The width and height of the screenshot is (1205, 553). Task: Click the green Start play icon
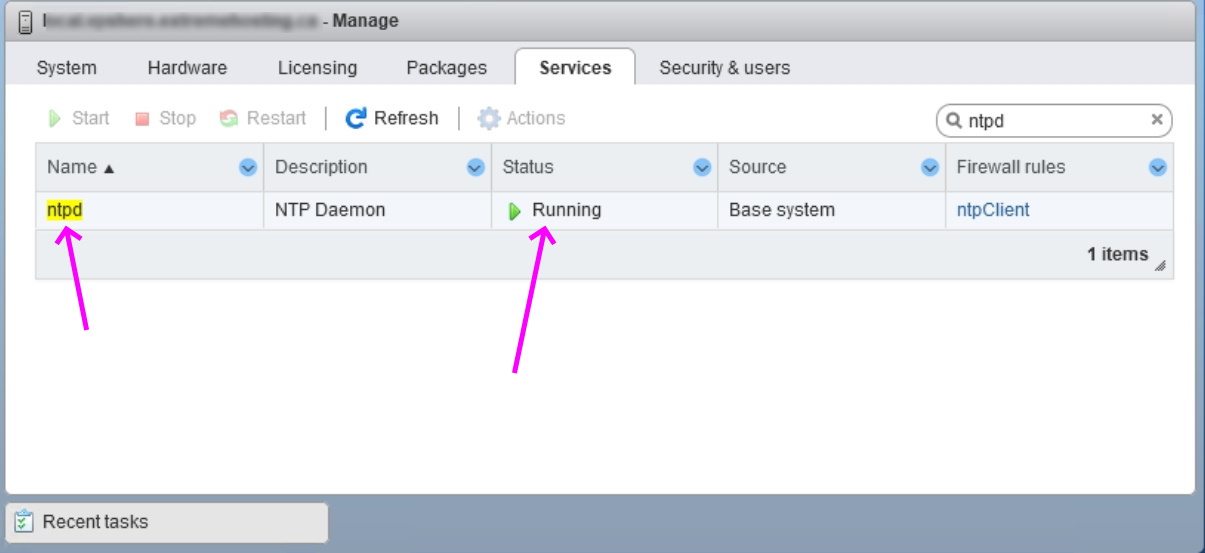click(x=55, y=119)
